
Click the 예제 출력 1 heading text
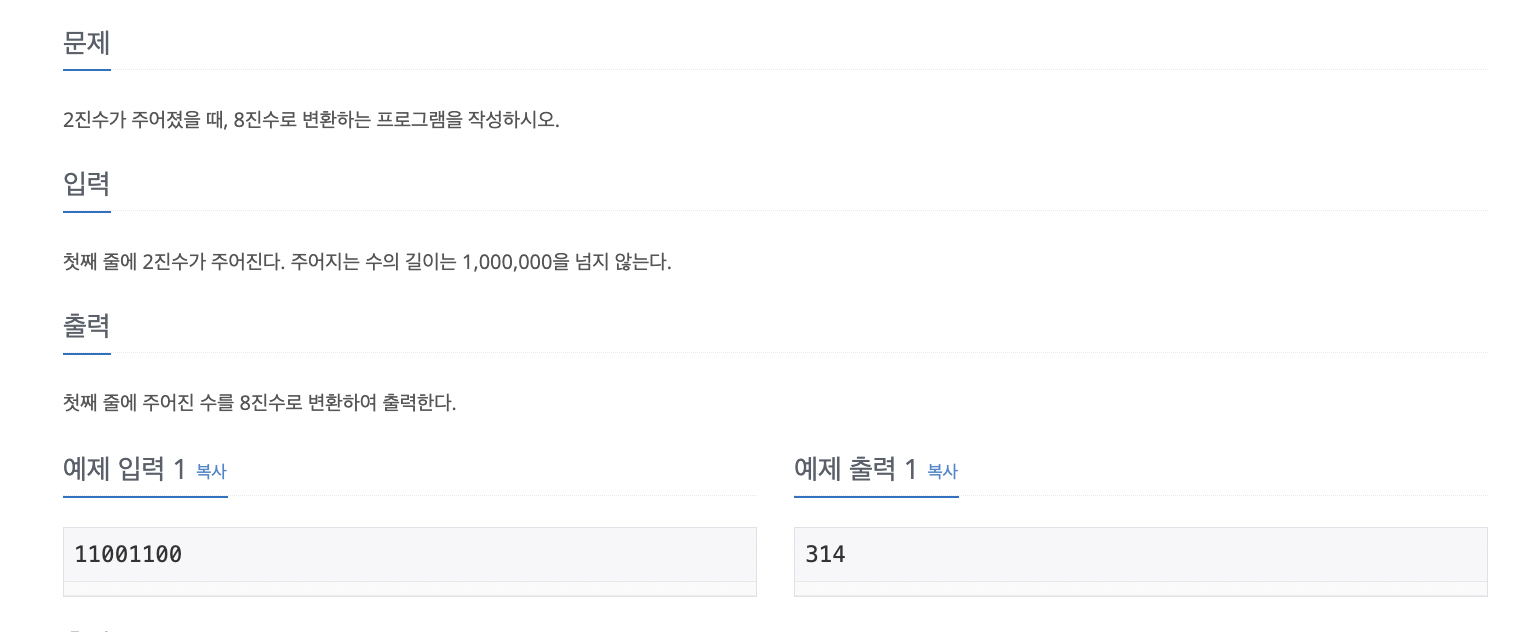click(856, 469)
